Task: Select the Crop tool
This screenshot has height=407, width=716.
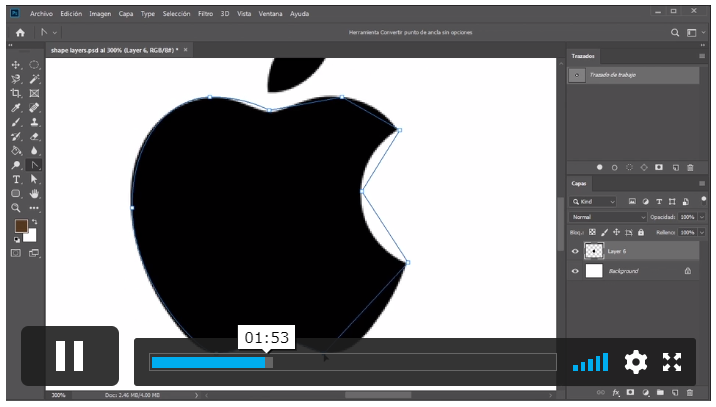Action: (x=16, y=93)
